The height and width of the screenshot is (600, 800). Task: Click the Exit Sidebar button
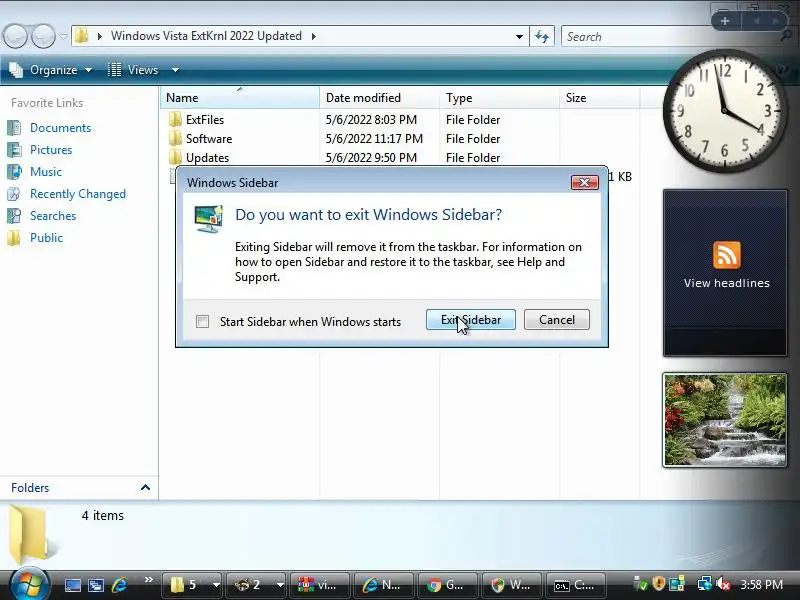tap(470, 320)
